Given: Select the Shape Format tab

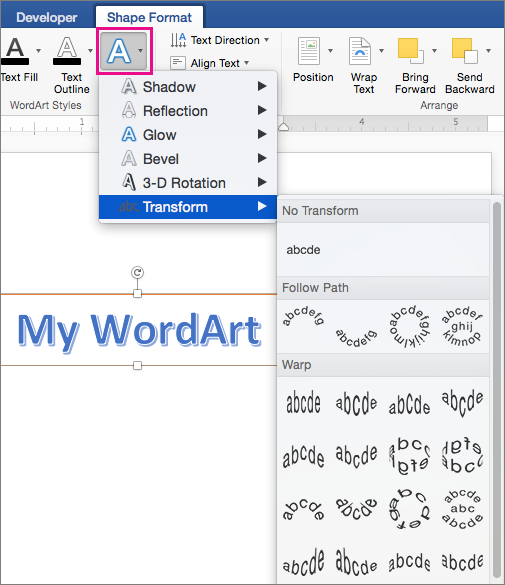Looking at the screenshot, I should click(x=149, y=18).
